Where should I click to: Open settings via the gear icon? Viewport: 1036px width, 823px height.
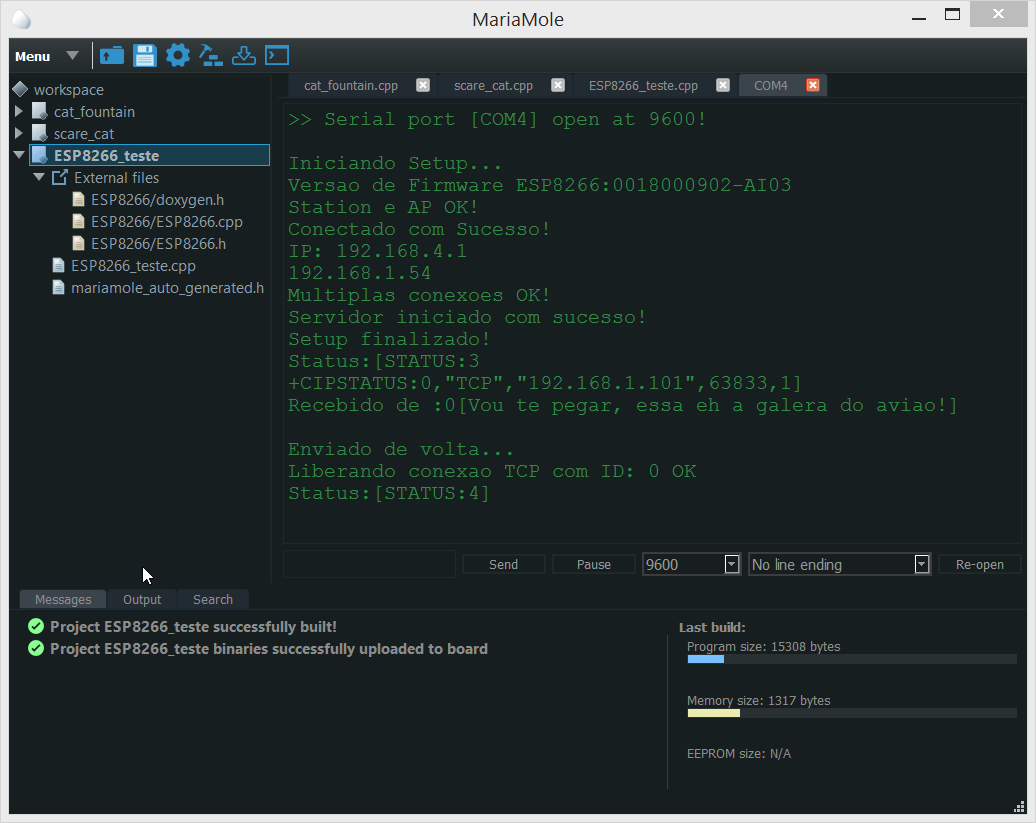(178, 56)
